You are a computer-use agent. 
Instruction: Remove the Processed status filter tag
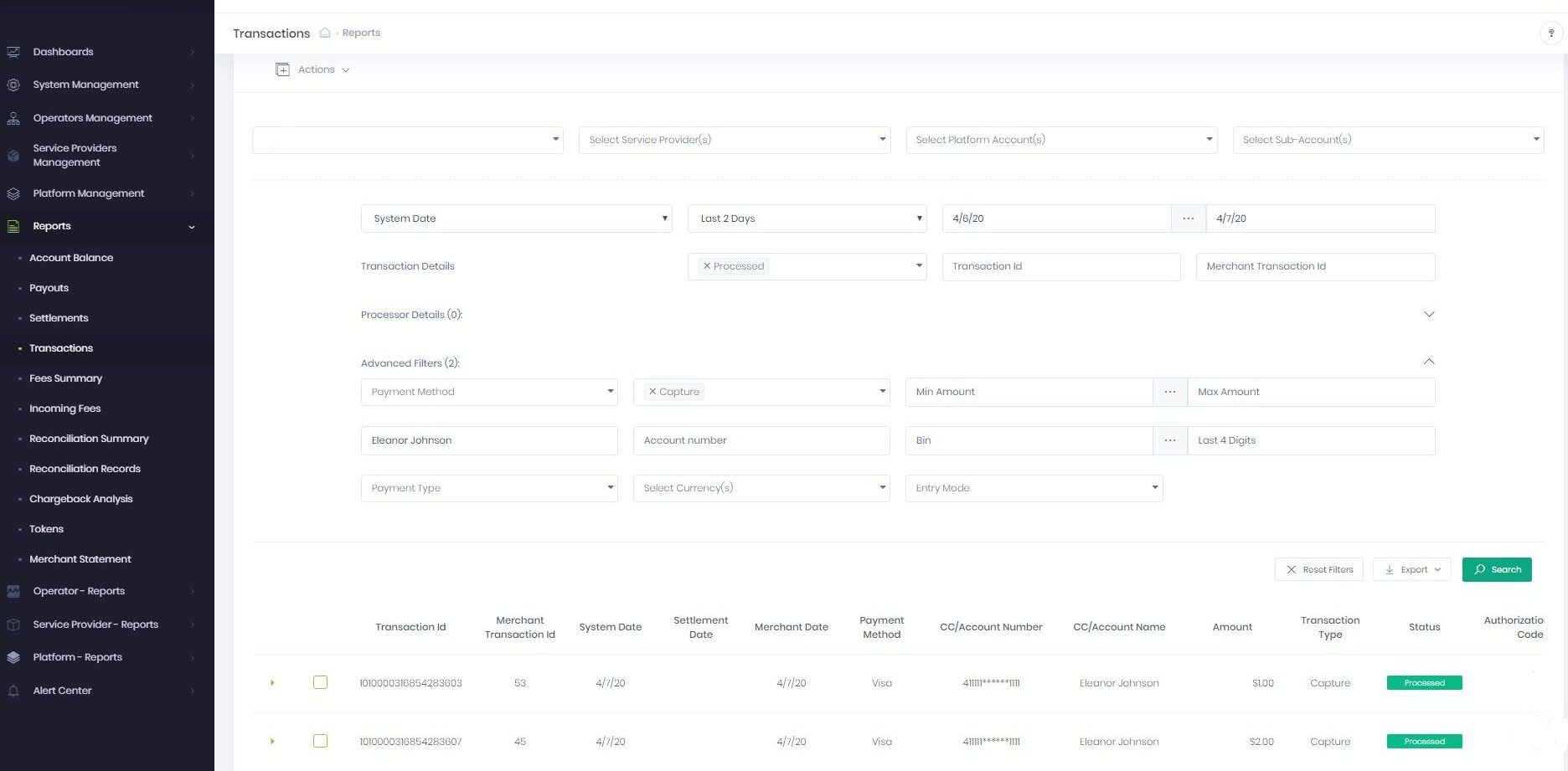point(707,266)
